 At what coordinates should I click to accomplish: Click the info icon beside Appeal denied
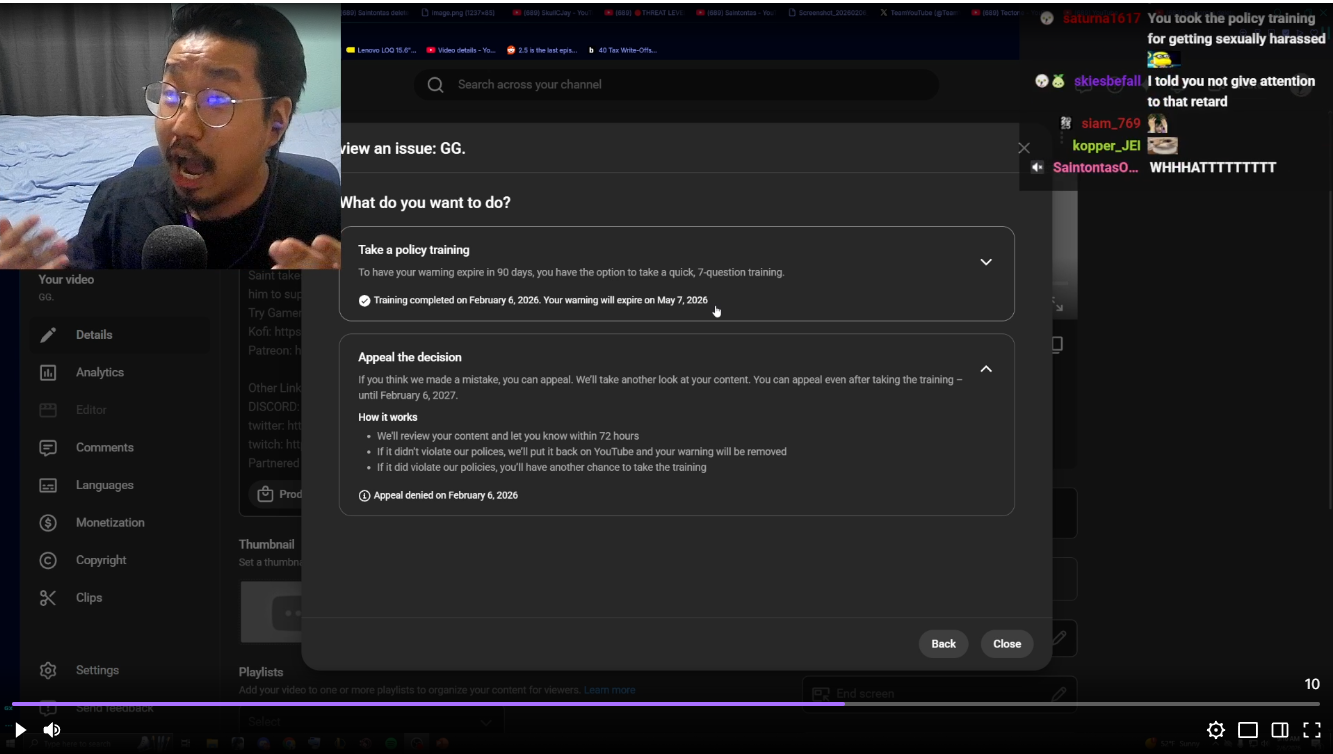point(364,496)
